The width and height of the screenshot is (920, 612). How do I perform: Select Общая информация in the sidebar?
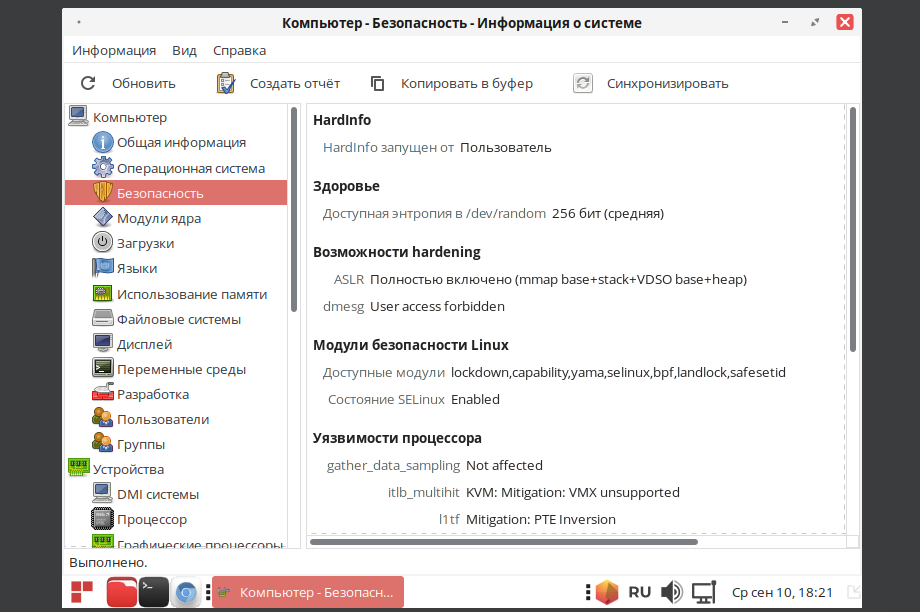click(180, 143)
